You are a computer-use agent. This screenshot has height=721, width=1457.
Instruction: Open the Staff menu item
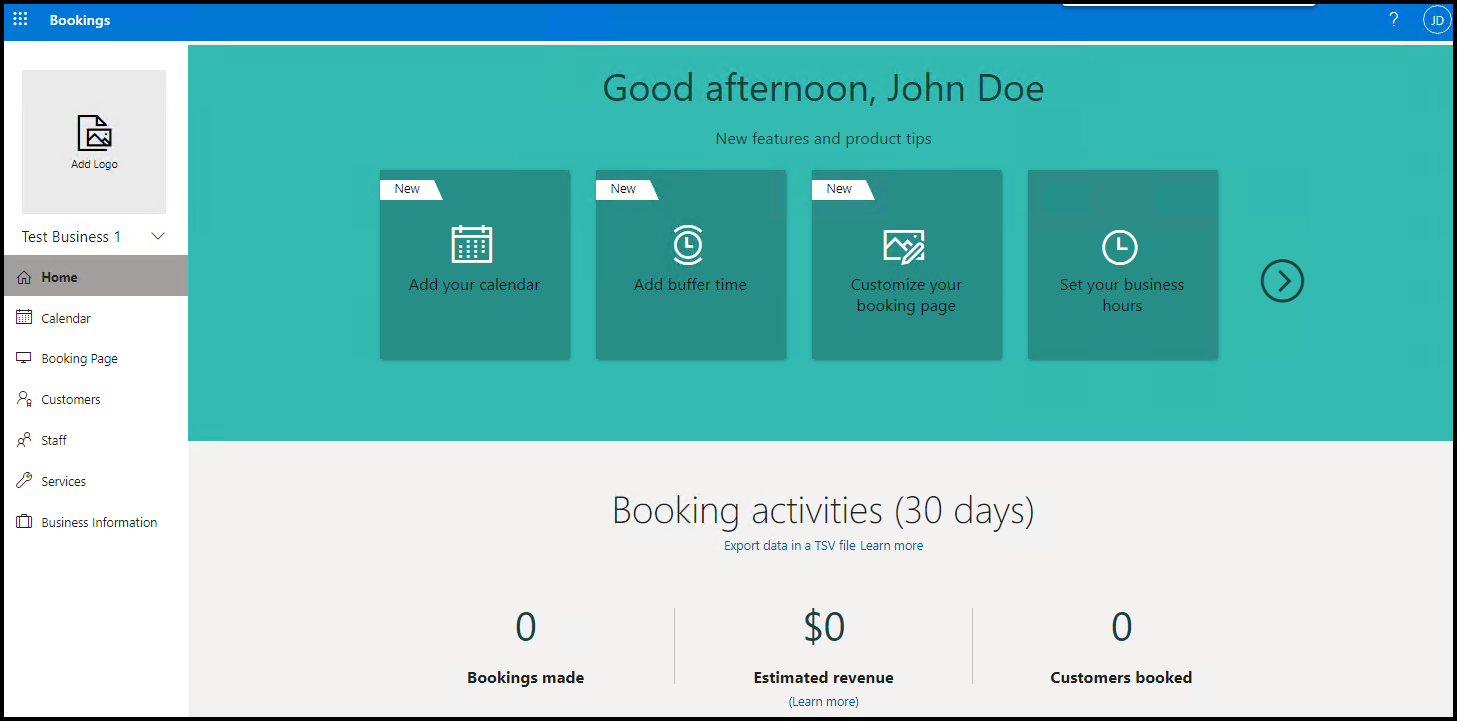96,440
